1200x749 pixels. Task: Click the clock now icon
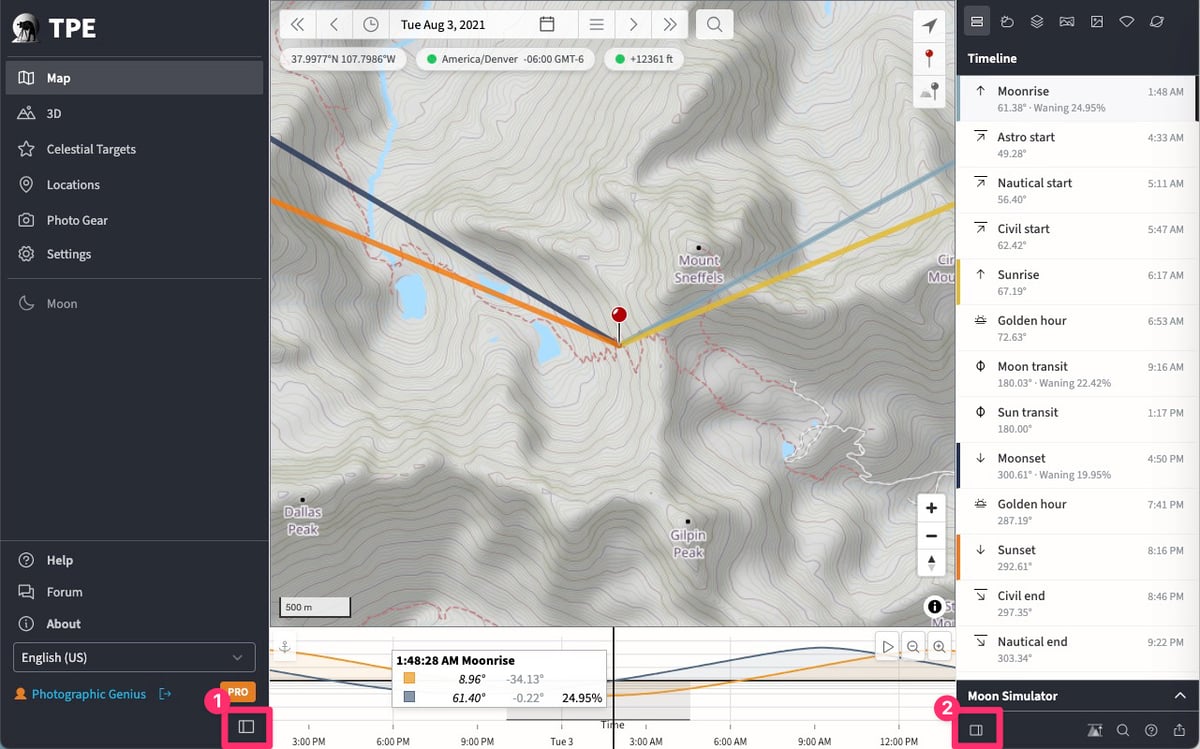[x=371, y=24]
